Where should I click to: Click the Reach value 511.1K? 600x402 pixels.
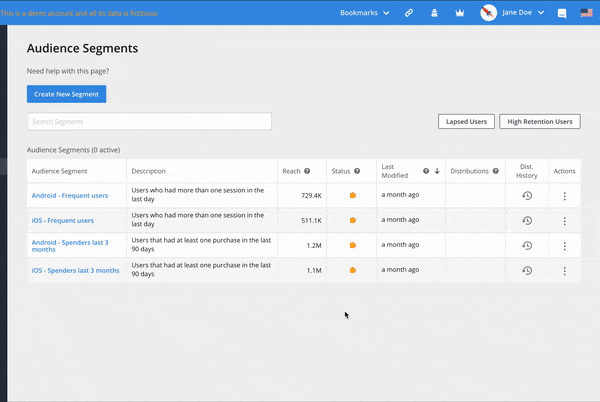point(311,220)
